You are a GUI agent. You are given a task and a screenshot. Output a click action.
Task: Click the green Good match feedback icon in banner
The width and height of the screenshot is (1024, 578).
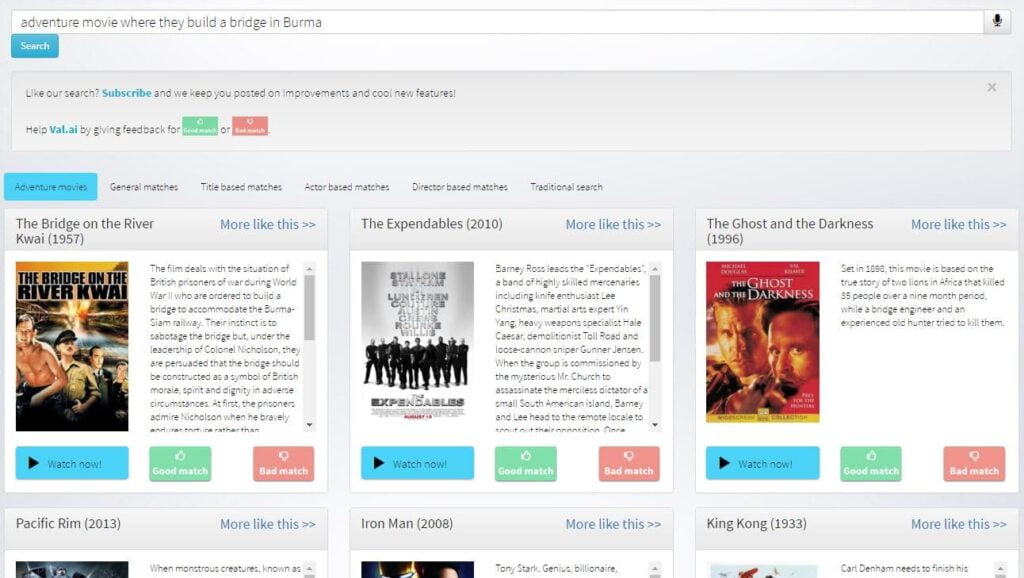[x=200, y=127]
